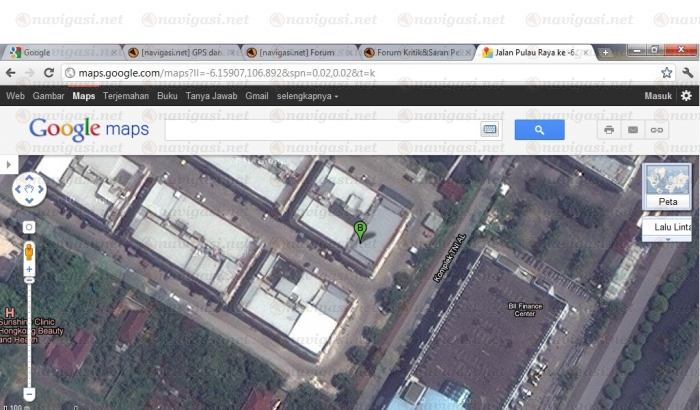
Task: Print the current map
Action: coord(608,130)
